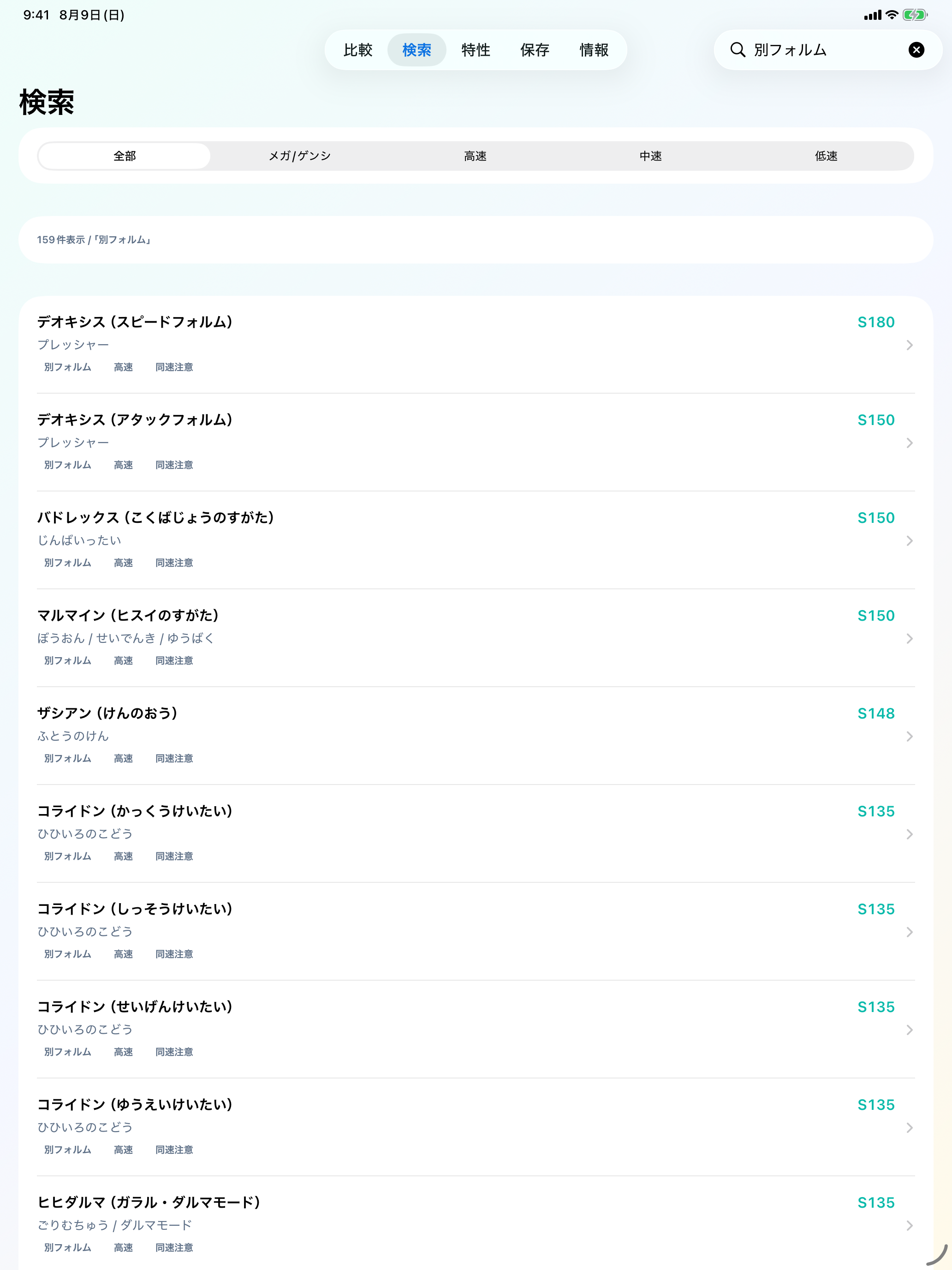Select the メガ/ゲンシ filter segment
The width and height of the screenshot is (952, 1270).
click(x=299, y=156)
